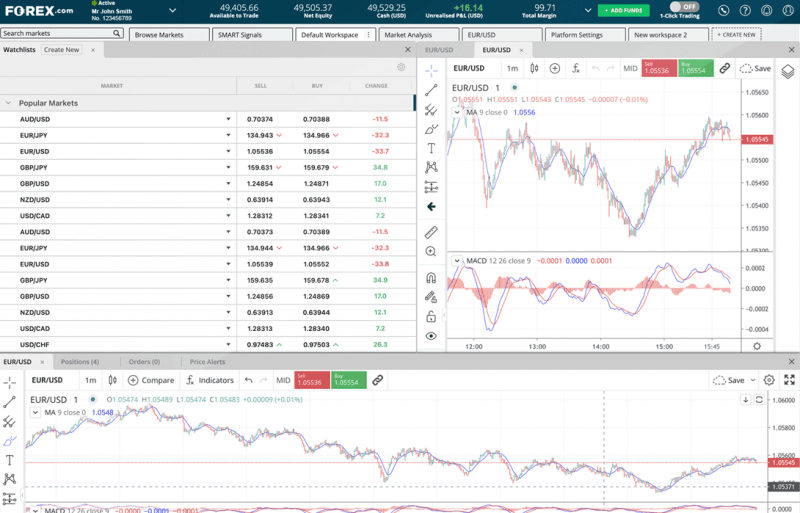Open the Price Alerts tab
The width and height of the screenshot is (800, 513).
point(207,362)
